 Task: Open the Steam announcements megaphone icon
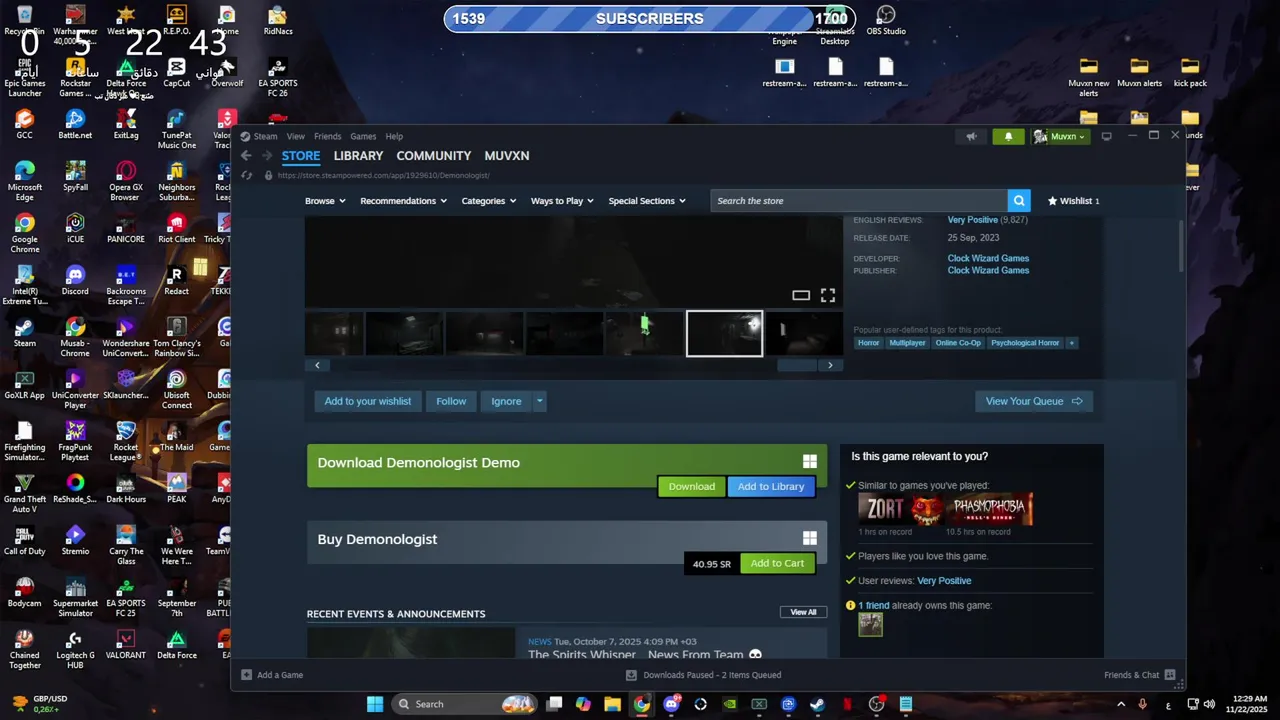(971, 136)
